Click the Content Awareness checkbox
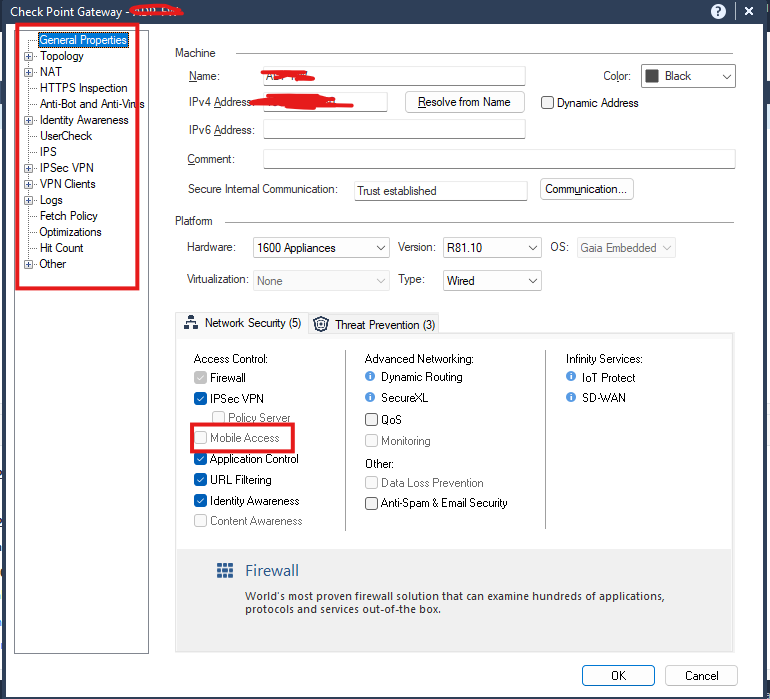 (x=200, y=521)
